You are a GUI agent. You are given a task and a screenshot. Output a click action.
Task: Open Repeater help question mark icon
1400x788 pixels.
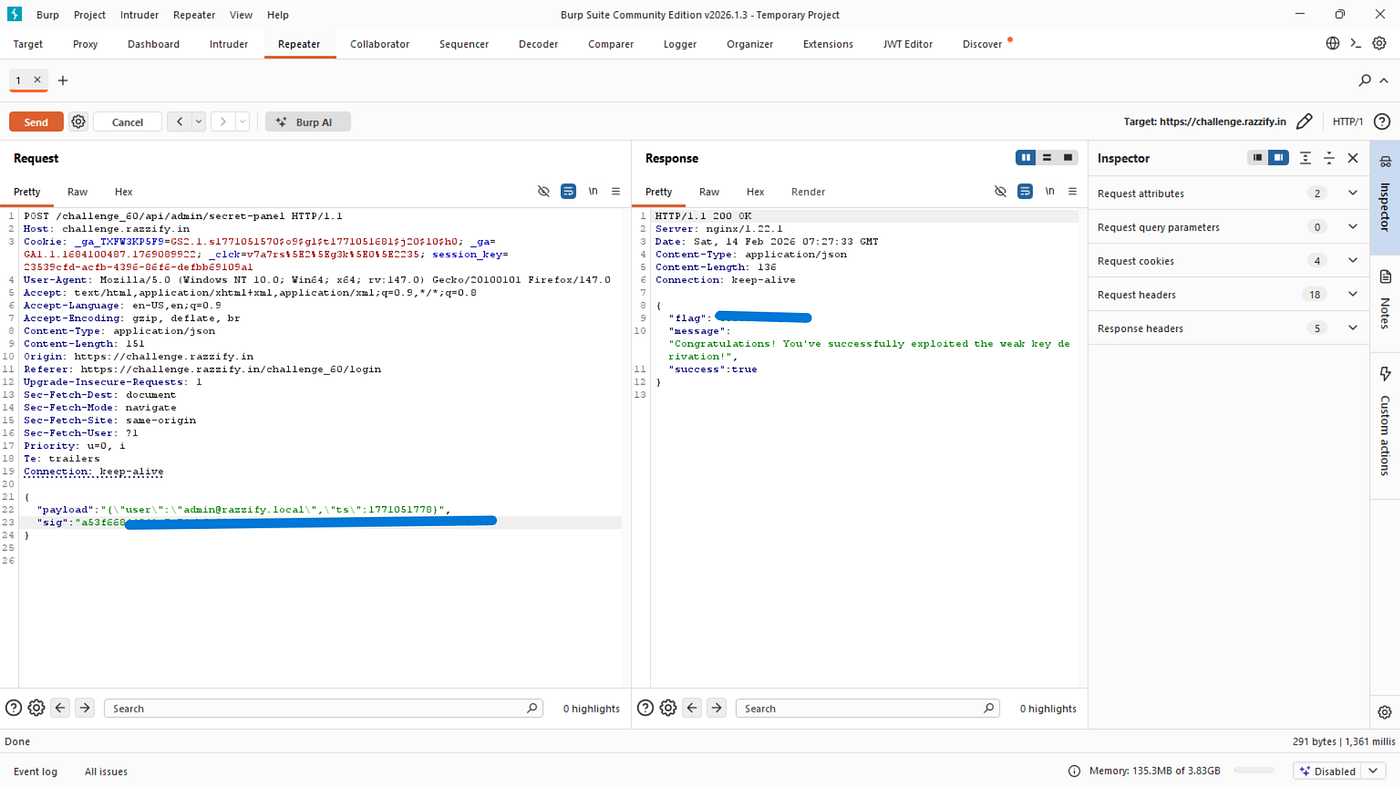(1382, 121)
